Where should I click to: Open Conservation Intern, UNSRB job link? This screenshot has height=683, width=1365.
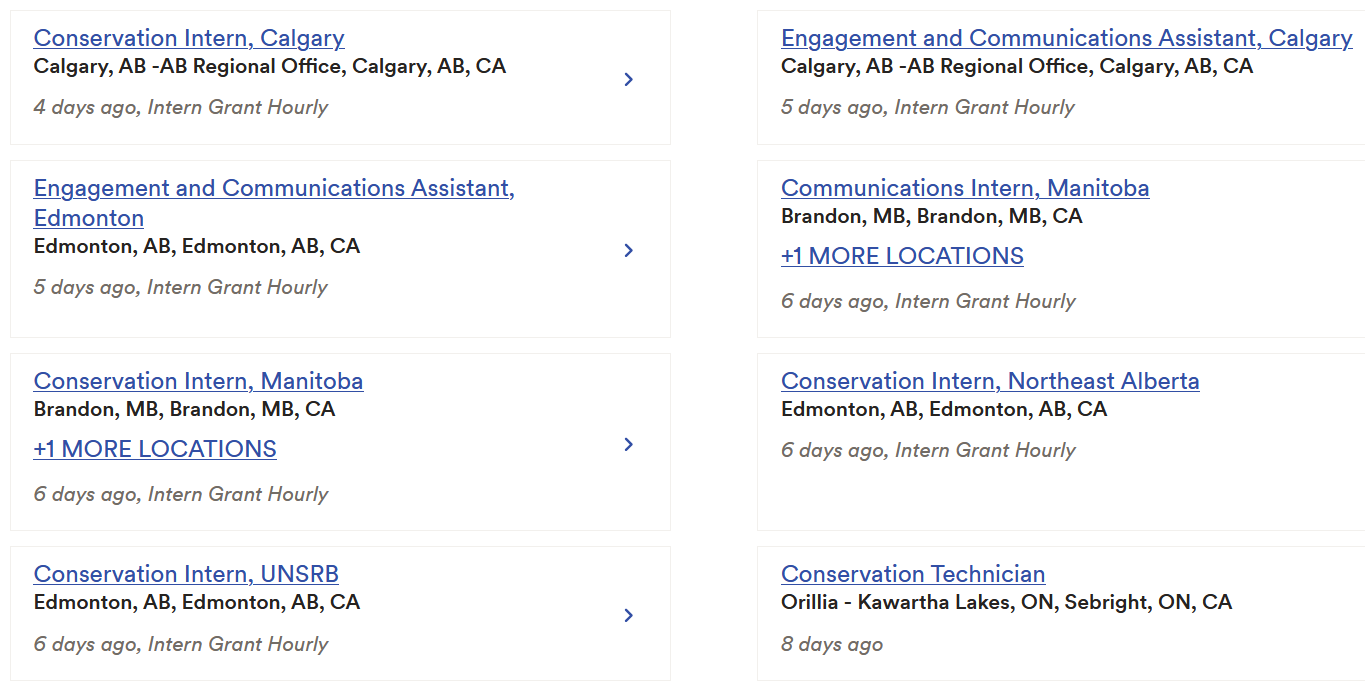click(x=186, y=574)
